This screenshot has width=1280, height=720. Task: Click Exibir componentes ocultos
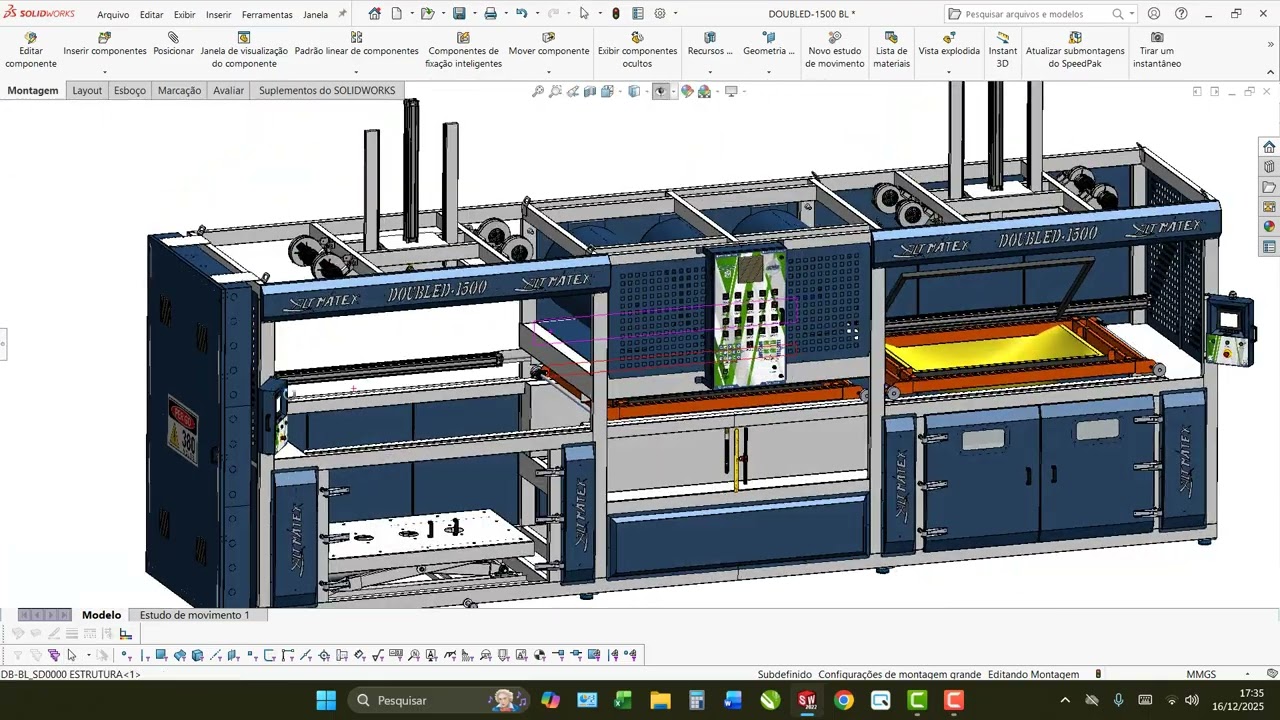click(x=637, y=50)
